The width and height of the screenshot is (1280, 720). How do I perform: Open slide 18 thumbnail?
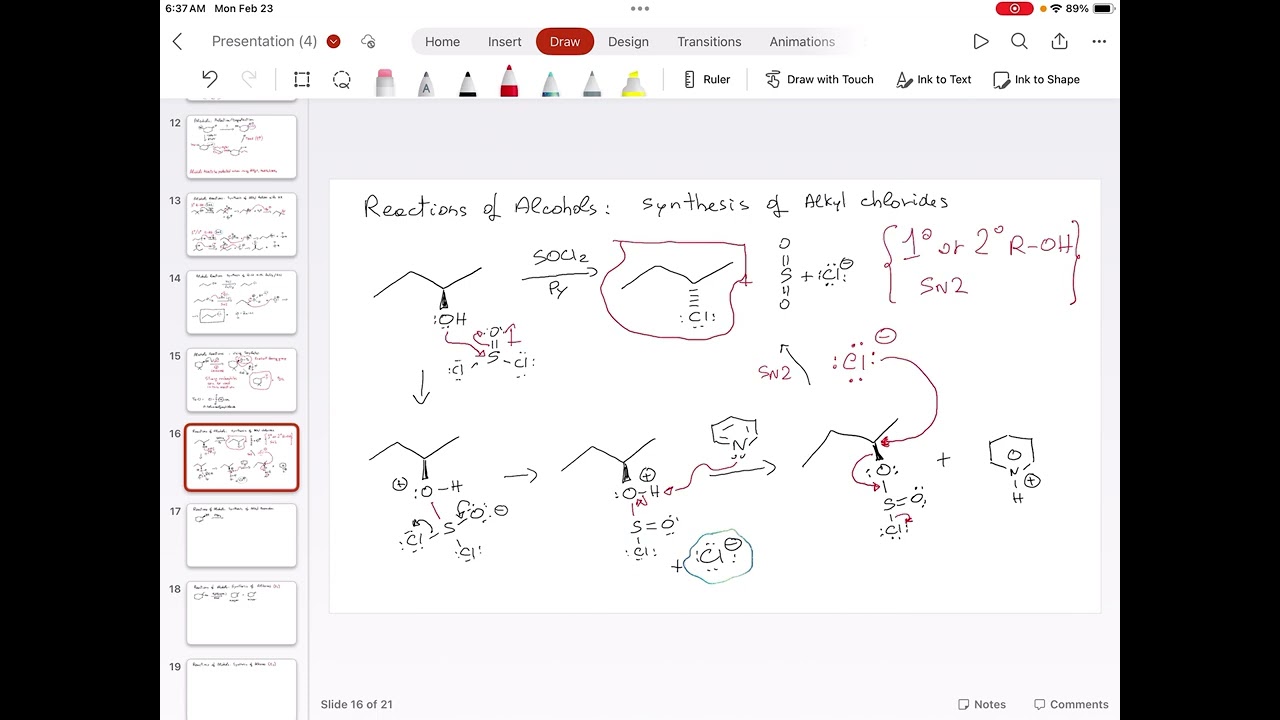tap(242, 613)
